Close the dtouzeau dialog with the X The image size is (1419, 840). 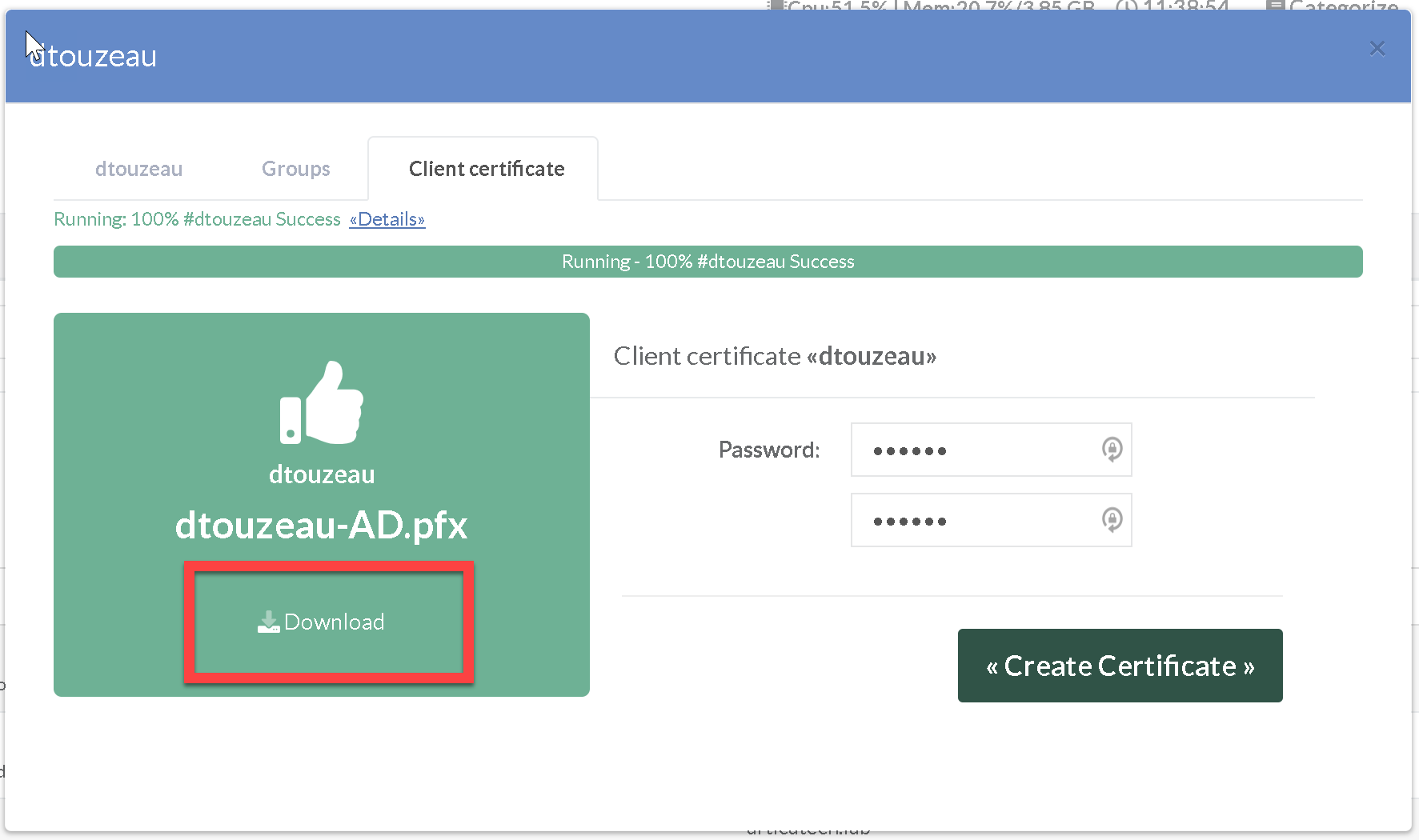[1377, 49]
